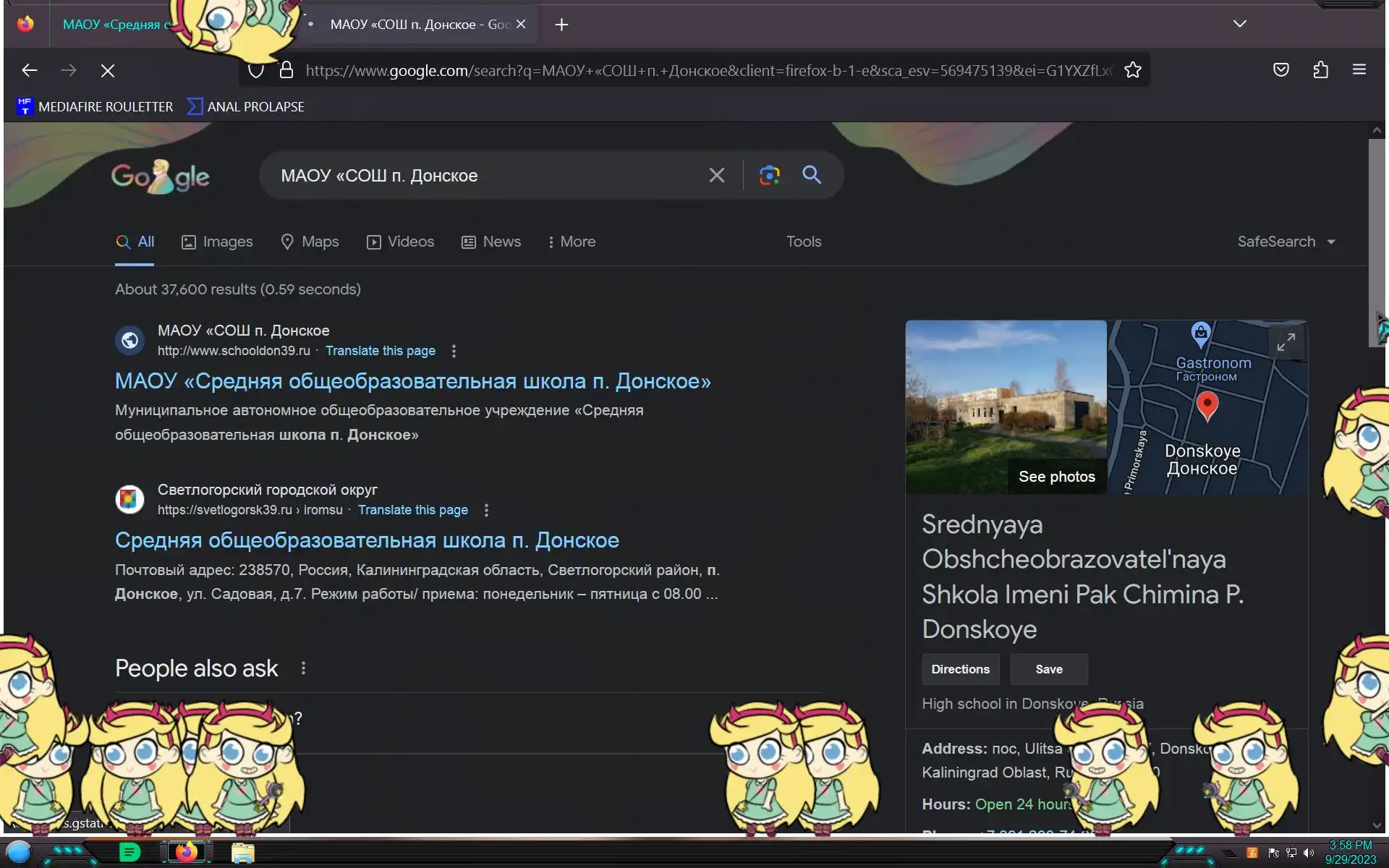Click the Save to Pocket icon
Screen dimensions: 1389x868
1280,70
